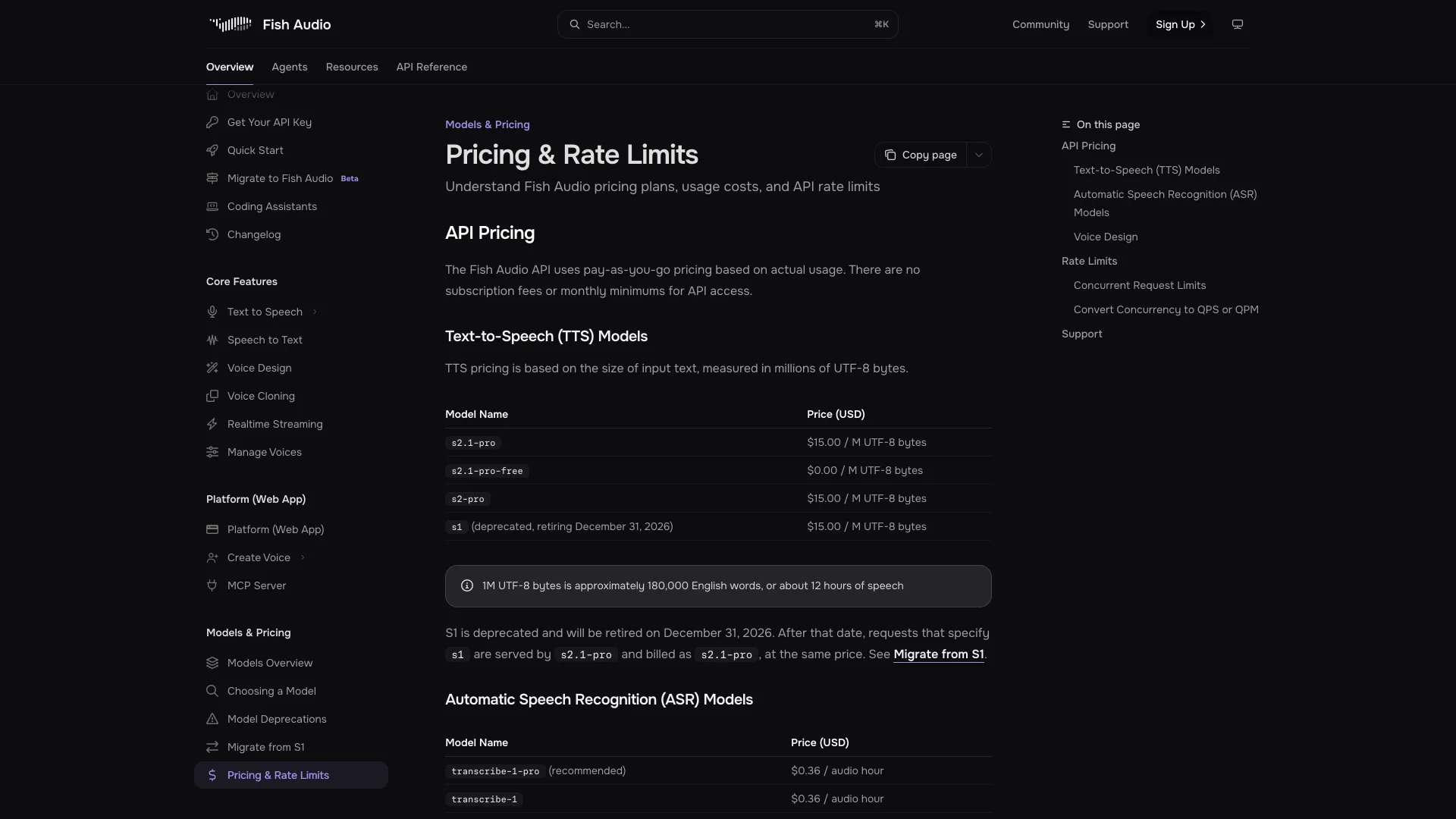The image size is (1456, 819).
Task: Switch to the Overview tab
Action: pyautogui.click(x=230, y=67)
